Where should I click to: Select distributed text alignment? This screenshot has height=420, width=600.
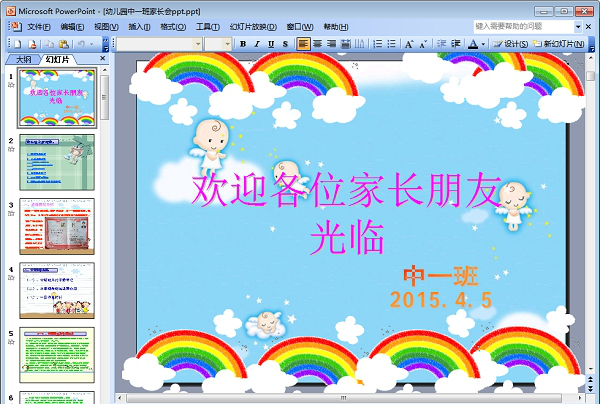[346, 44]
